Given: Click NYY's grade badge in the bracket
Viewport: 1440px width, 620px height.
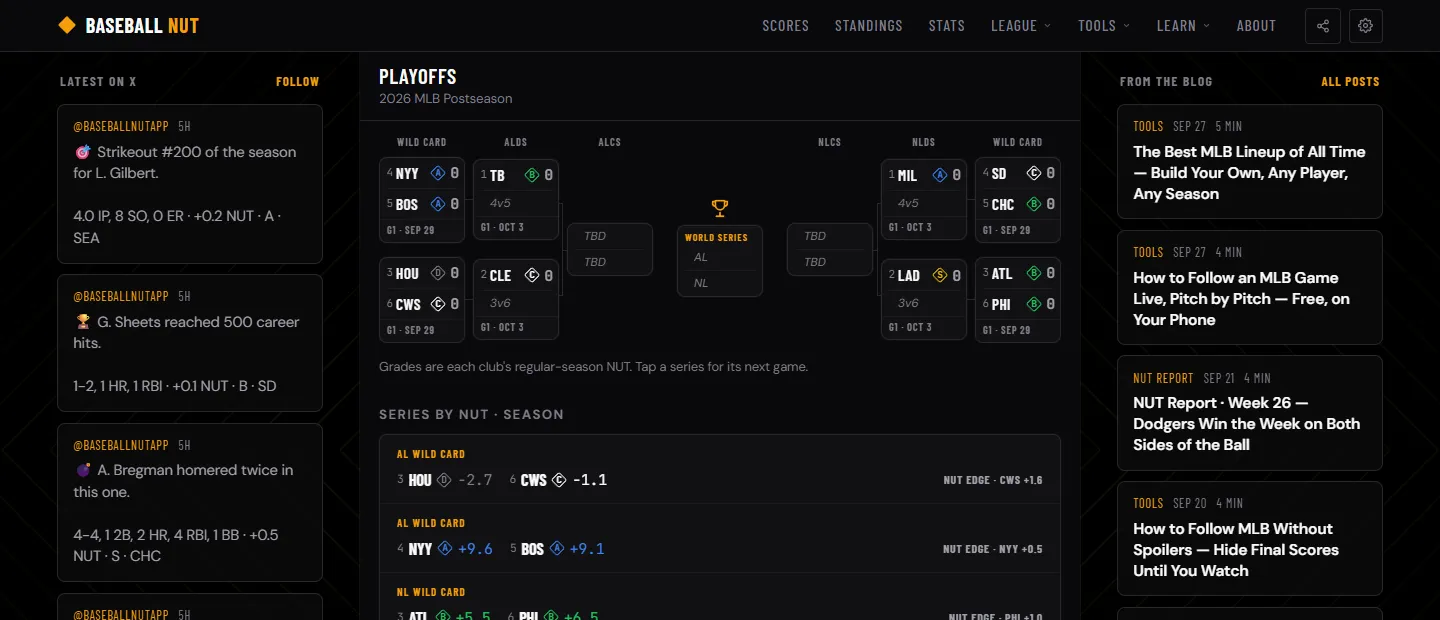Looking at the screenshot, I should click(x=437, y=173).
